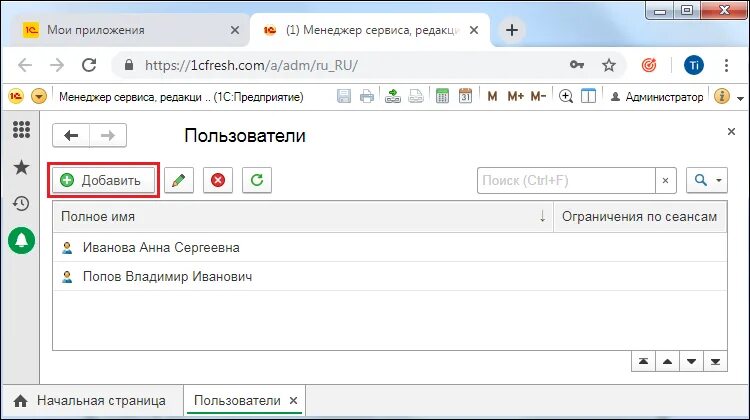Click the 1C logo icon in app toolbar
Screen dimensions: 750x420
pos(16,97)
